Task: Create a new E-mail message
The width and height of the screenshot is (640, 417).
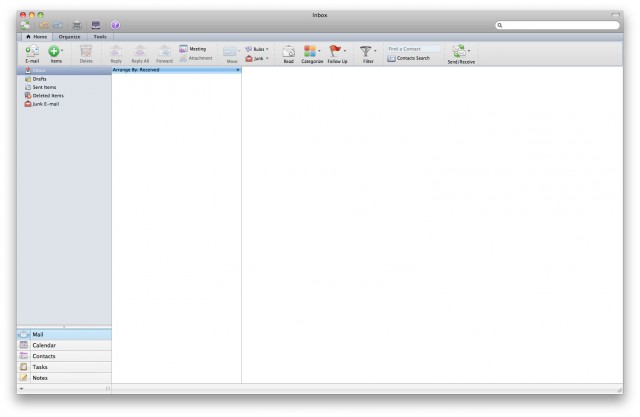Action: 32,51
